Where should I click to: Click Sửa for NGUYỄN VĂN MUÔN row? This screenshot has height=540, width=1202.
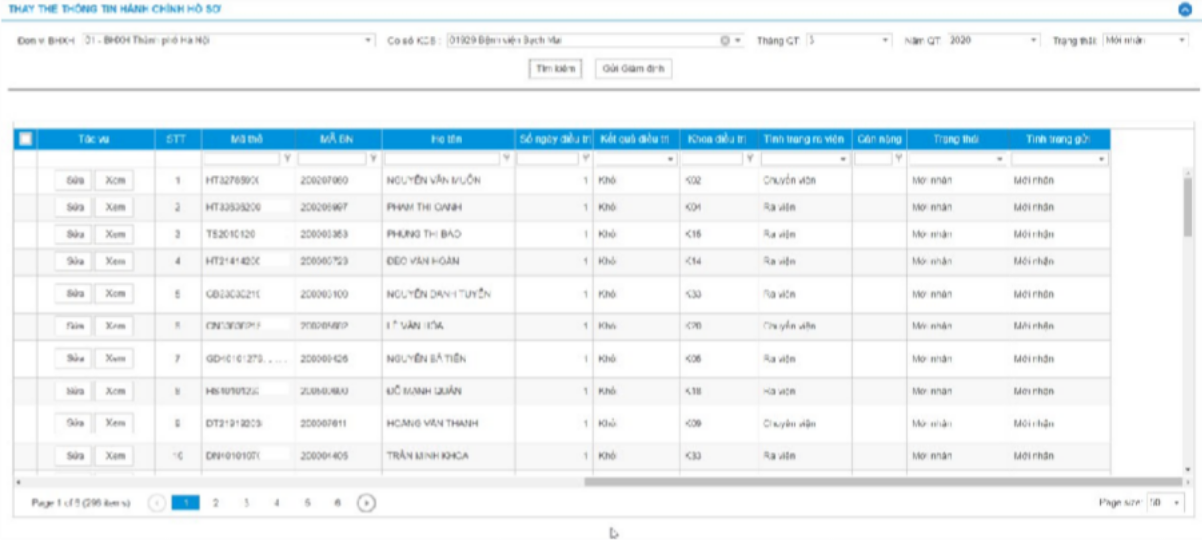pos(73,181)
